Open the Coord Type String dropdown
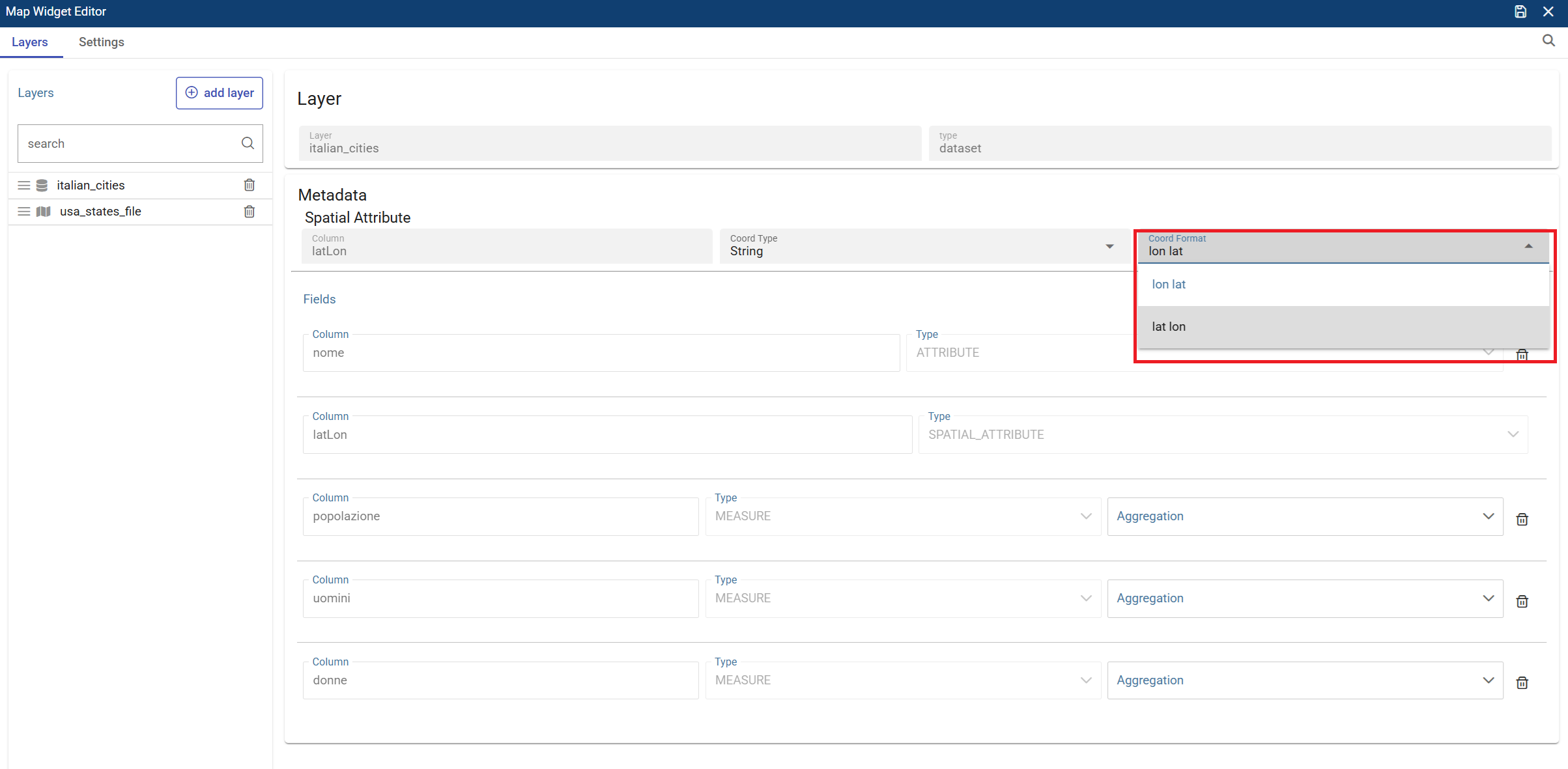1568x769 pixels. [x=925, y=246]
